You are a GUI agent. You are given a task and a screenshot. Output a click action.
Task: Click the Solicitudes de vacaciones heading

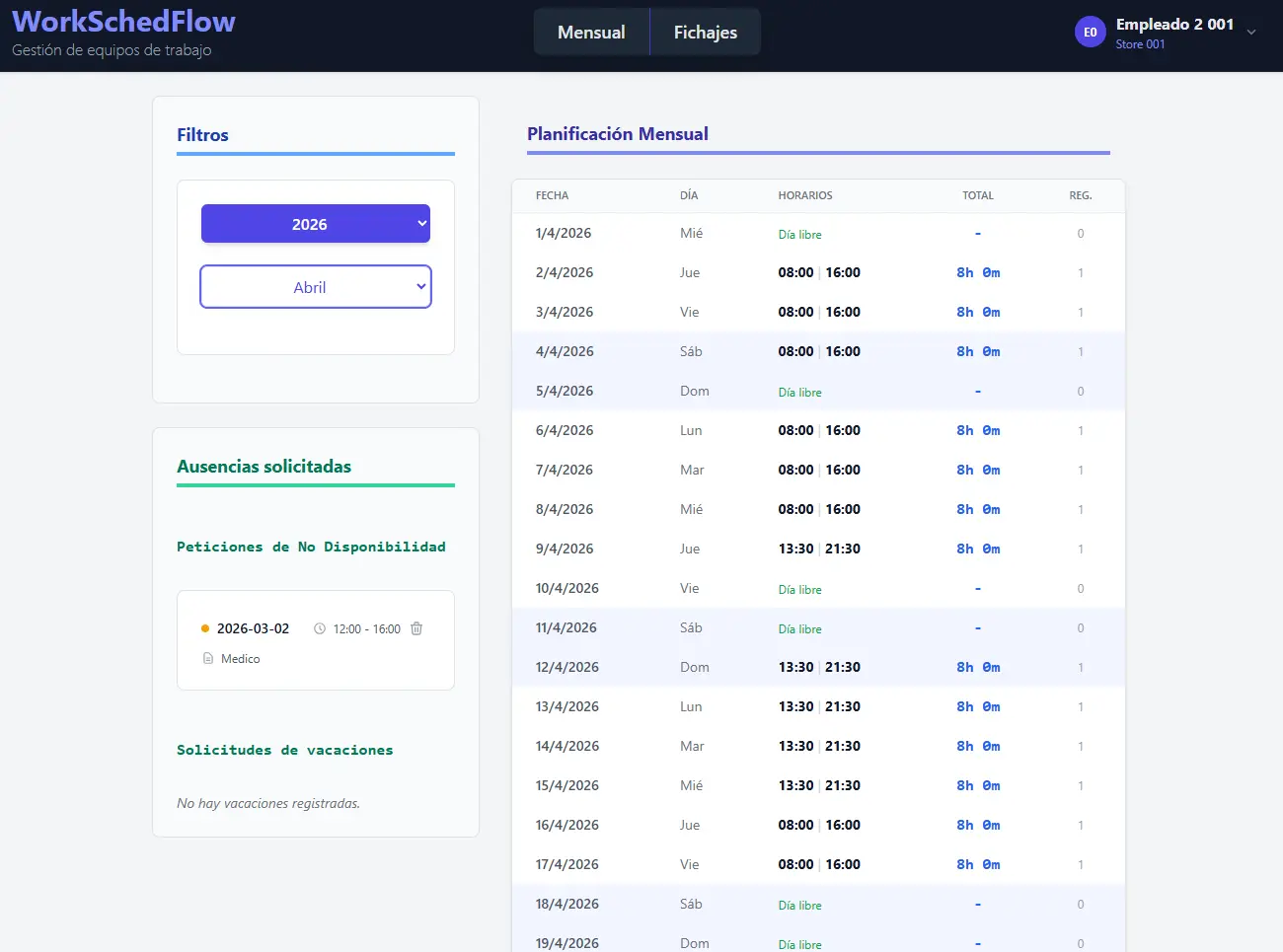click(x=285, y=750)
